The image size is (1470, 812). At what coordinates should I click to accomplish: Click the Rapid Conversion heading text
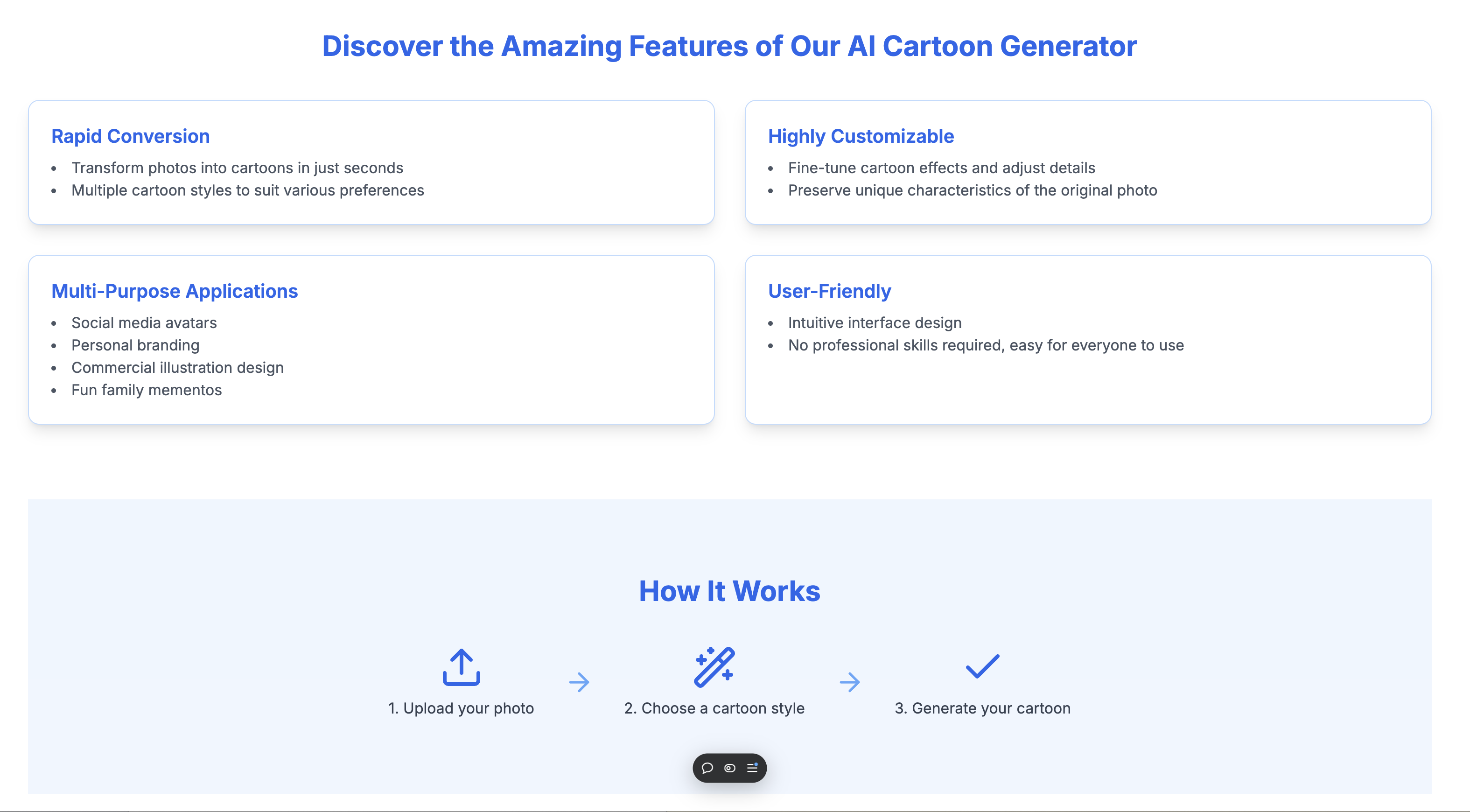130,136
